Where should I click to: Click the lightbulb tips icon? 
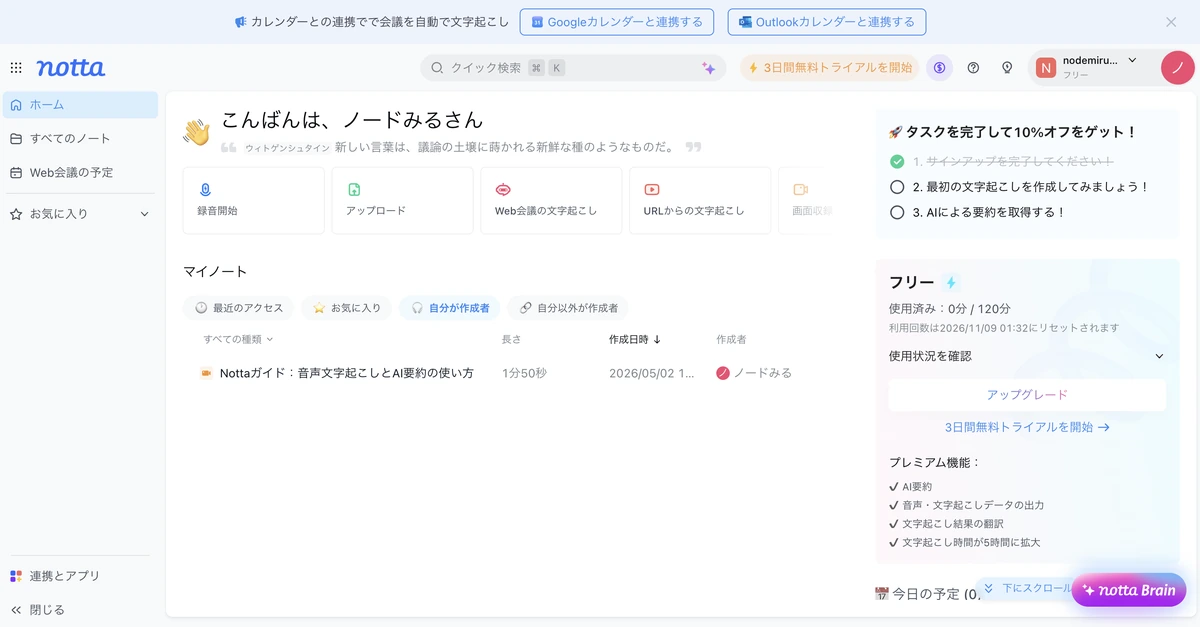[x=1007, y=68]
